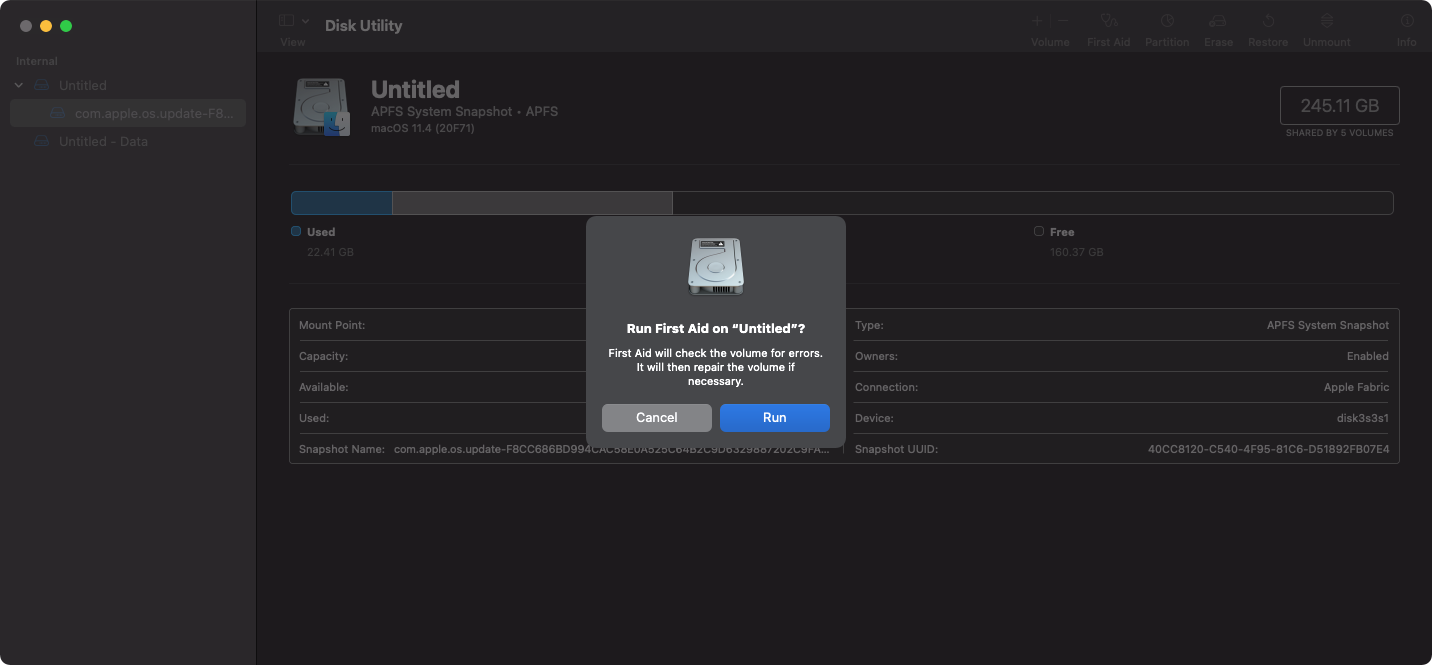
Task: Open the Partition tool
Action: pyautogui.click(x=1167, y=21)
